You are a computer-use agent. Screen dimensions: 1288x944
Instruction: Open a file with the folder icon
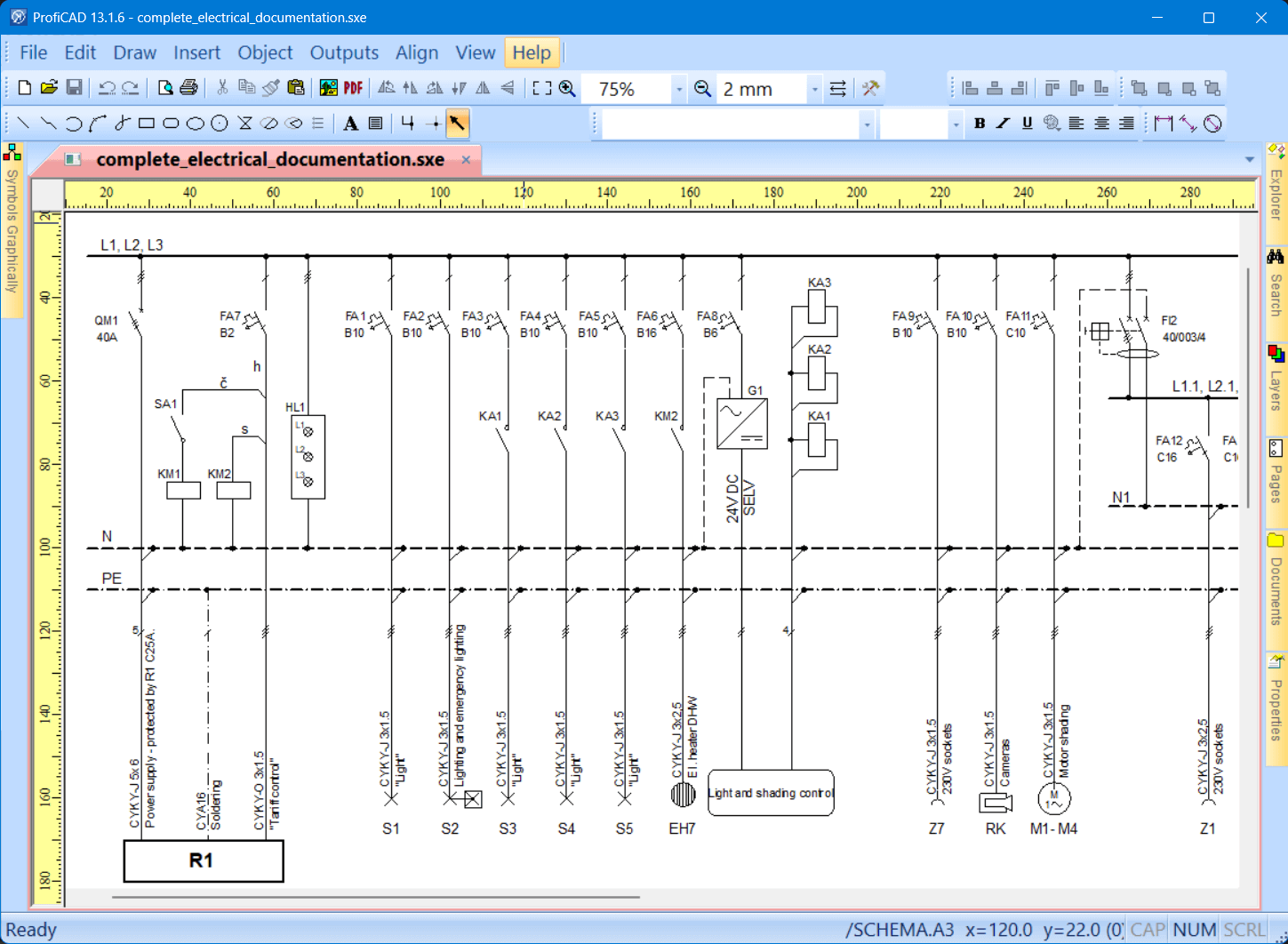click(49, 88)
